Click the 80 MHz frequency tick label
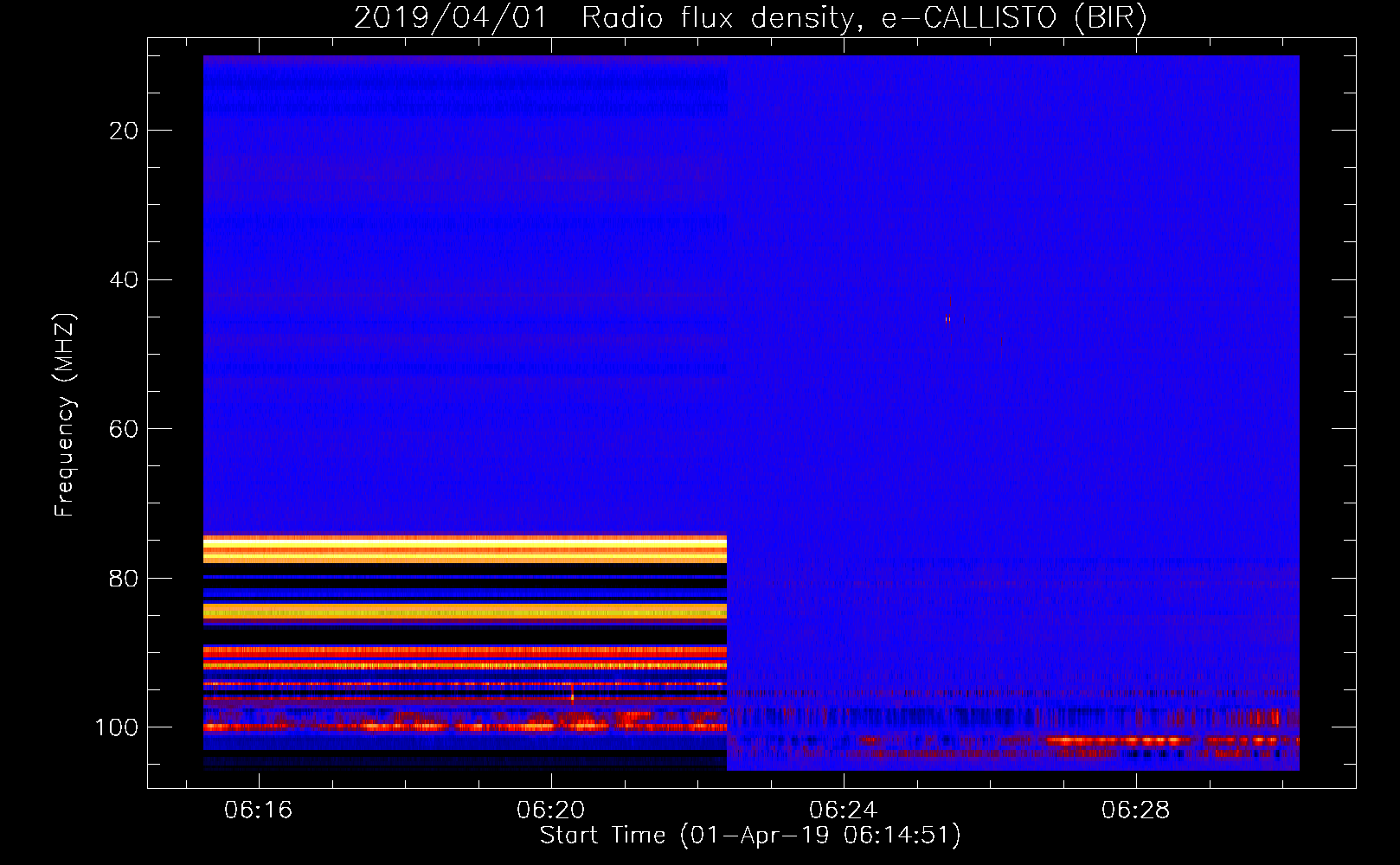 [x=124, y=579]
